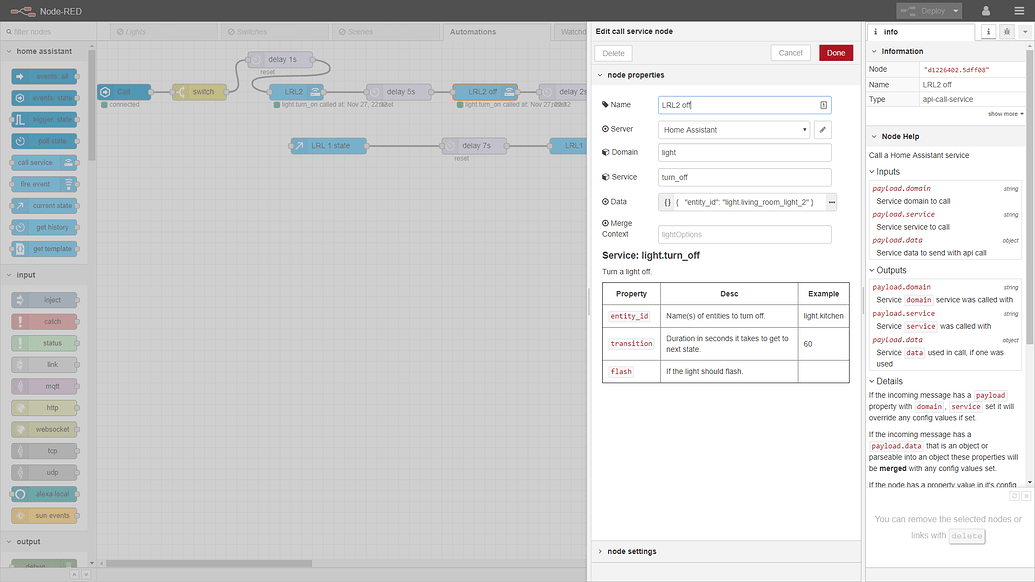Viewport: 1035px width, 582px height.
Task: Switch to the Automations flow tab
Action: (x=472, y=32)
